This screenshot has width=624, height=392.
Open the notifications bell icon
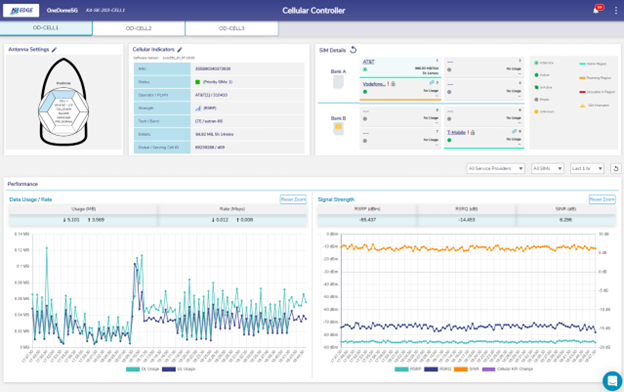(x=596, y=10)
